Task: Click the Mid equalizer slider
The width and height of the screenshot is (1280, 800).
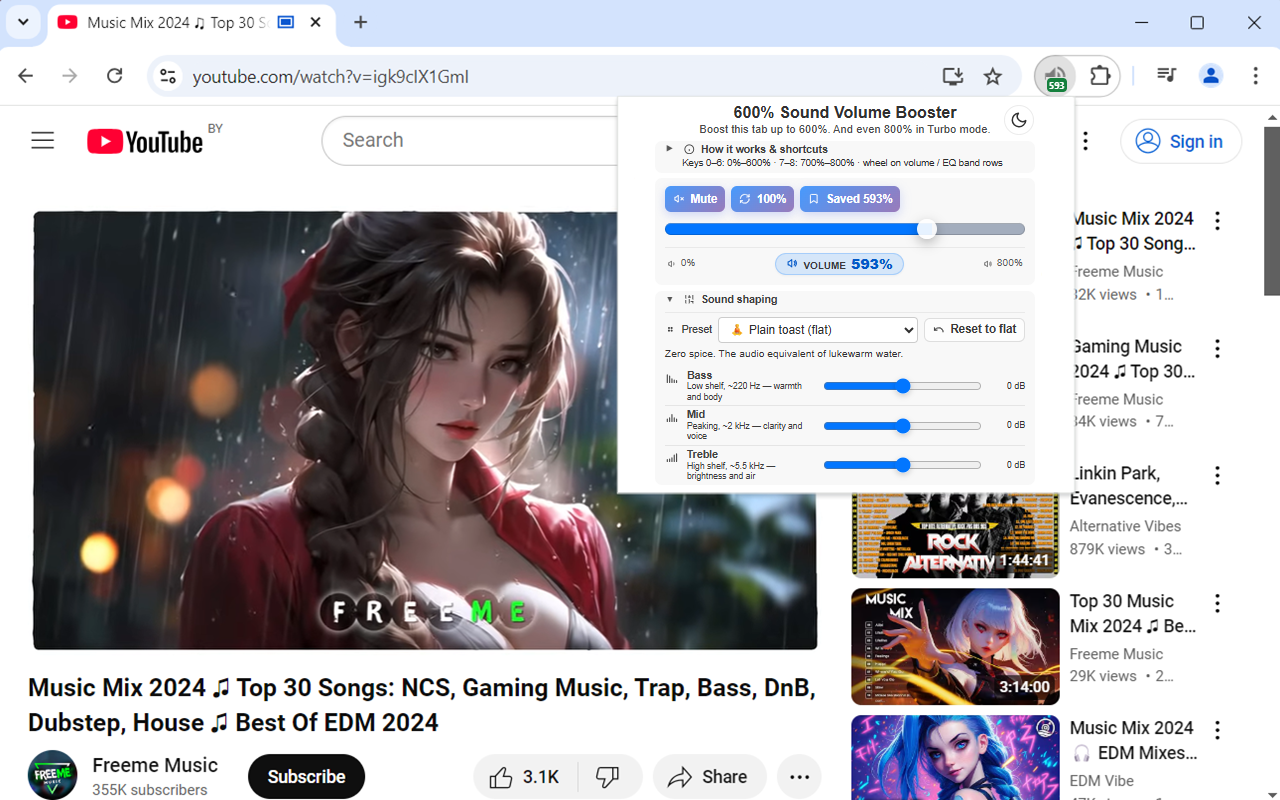Action: coord(902,426)
